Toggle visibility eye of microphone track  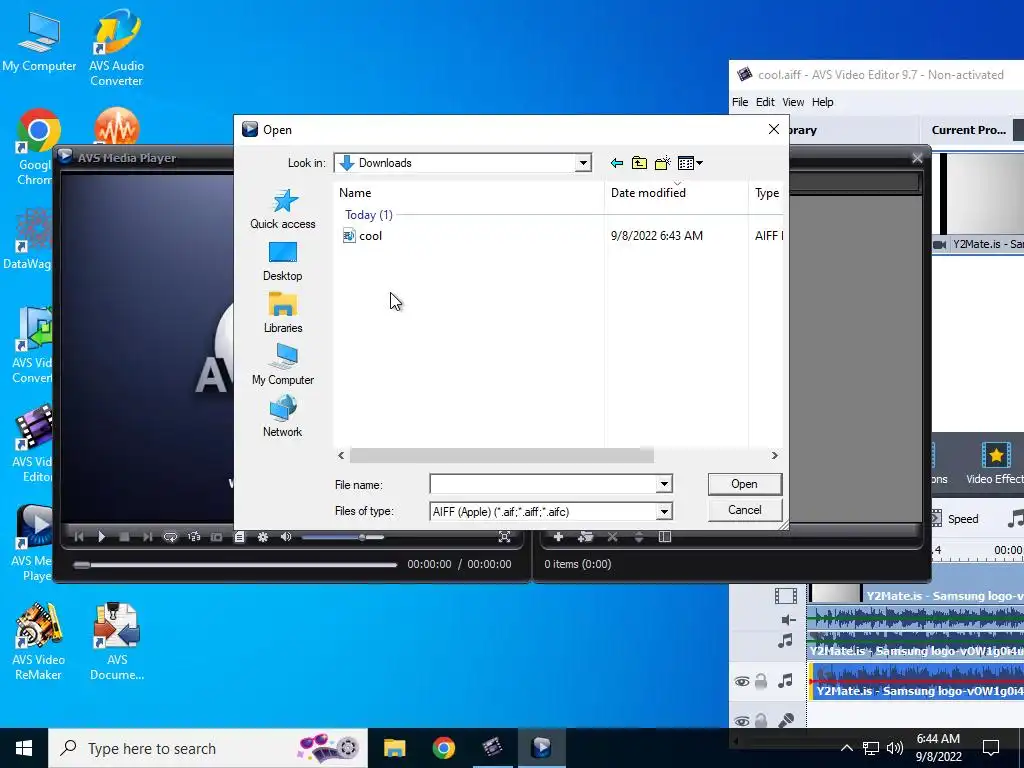tap(742, 721)
